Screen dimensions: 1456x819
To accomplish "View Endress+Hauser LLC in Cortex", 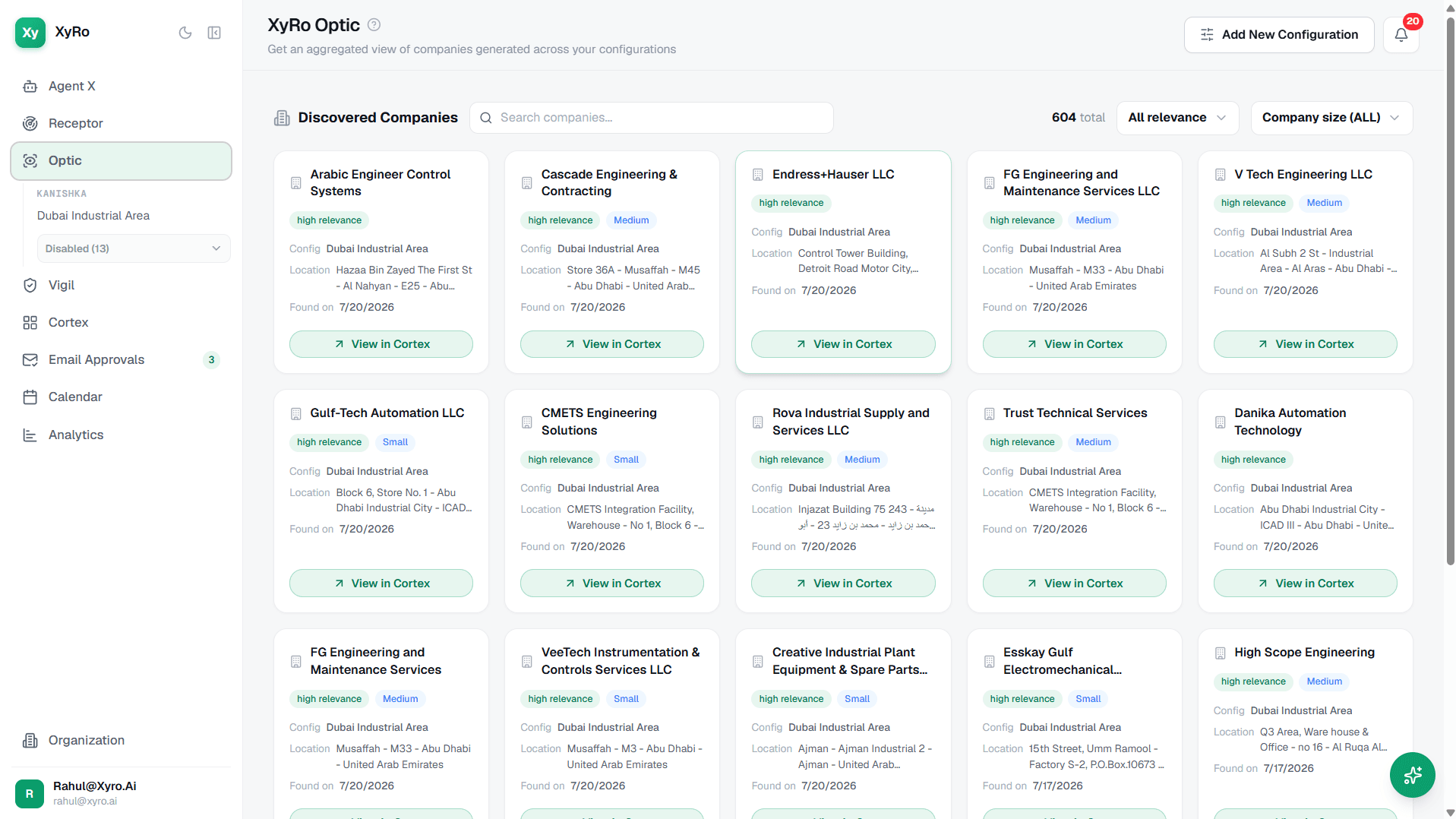I will (842, 344).
